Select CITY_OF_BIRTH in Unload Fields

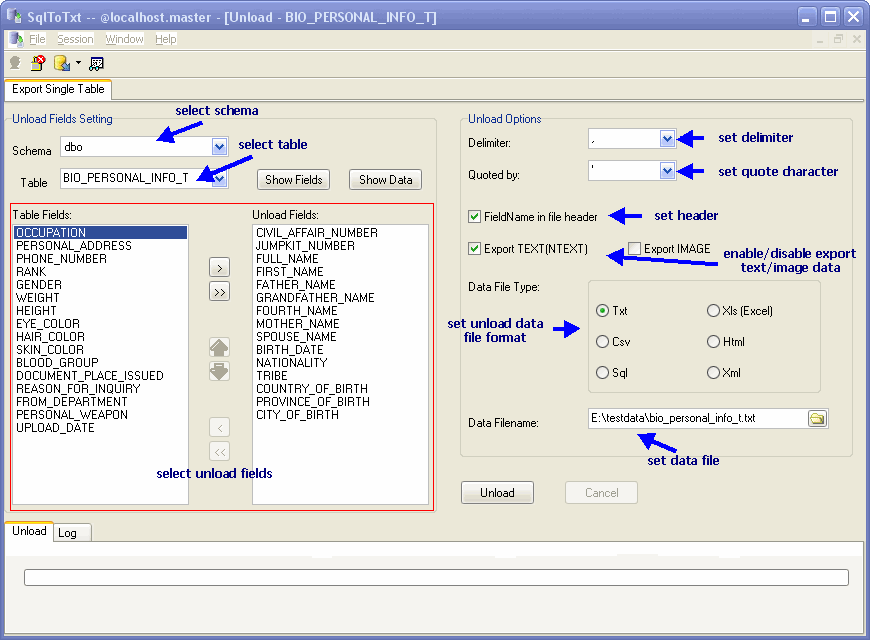[340, 415]
